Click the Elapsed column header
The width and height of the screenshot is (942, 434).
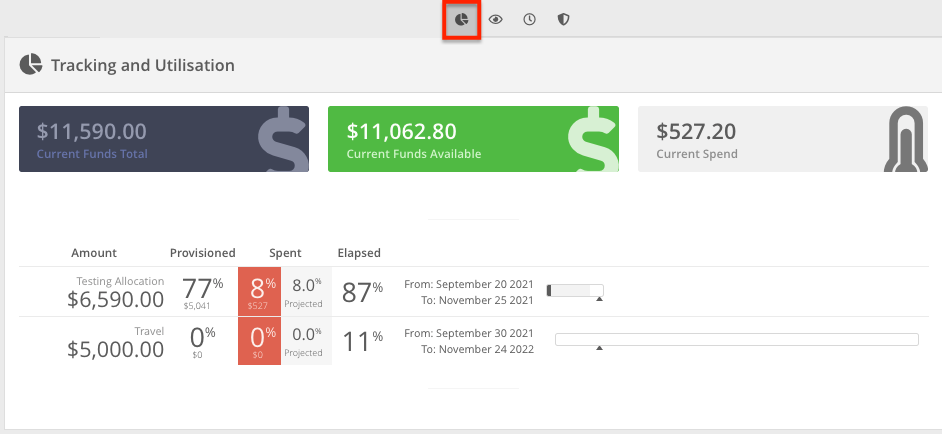pyautogui.click(x=359, y=253)
